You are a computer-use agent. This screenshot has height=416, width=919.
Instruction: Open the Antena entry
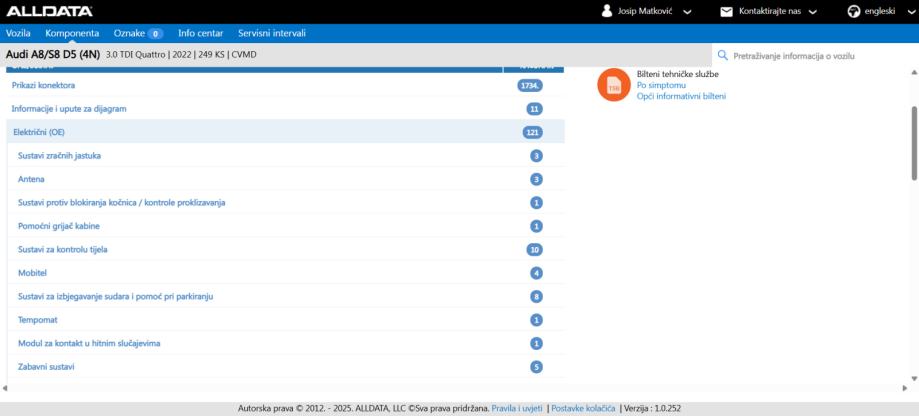(x=31, y=179)
